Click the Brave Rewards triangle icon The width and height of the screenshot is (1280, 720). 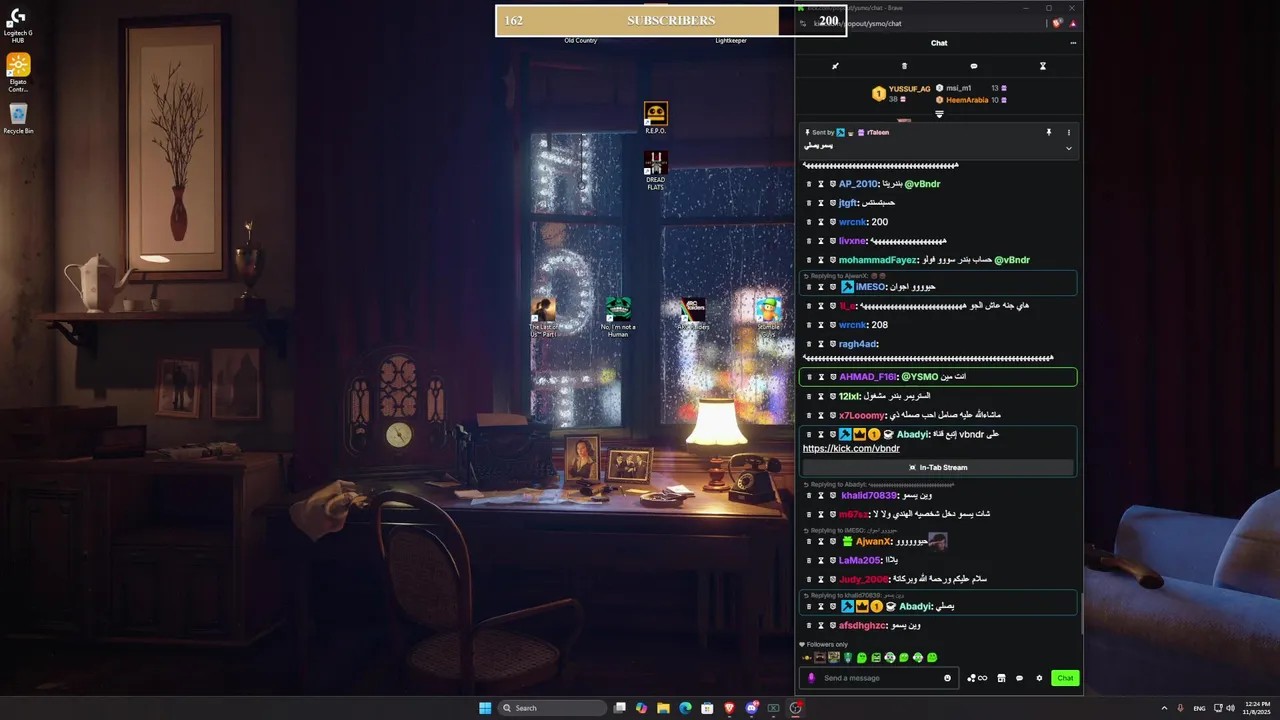pos(1073,23)
